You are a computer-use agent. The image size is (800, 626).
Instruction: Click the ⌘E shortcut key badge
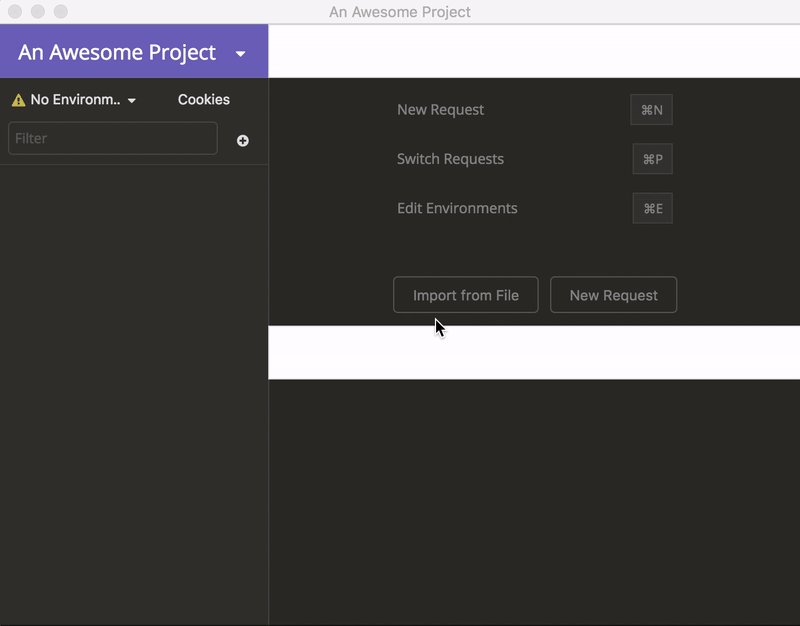(653, 208)
